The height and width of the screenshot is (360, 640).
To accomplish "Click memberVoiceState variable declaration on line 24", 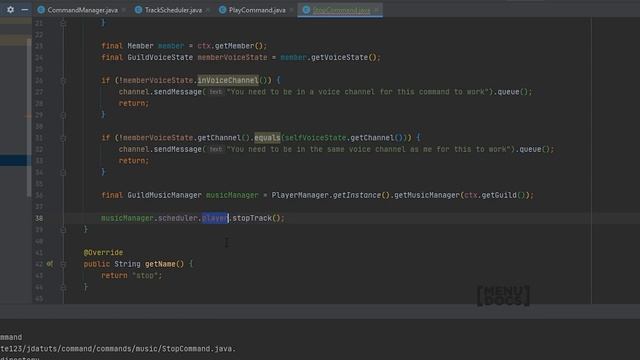I will click(232, 58).
